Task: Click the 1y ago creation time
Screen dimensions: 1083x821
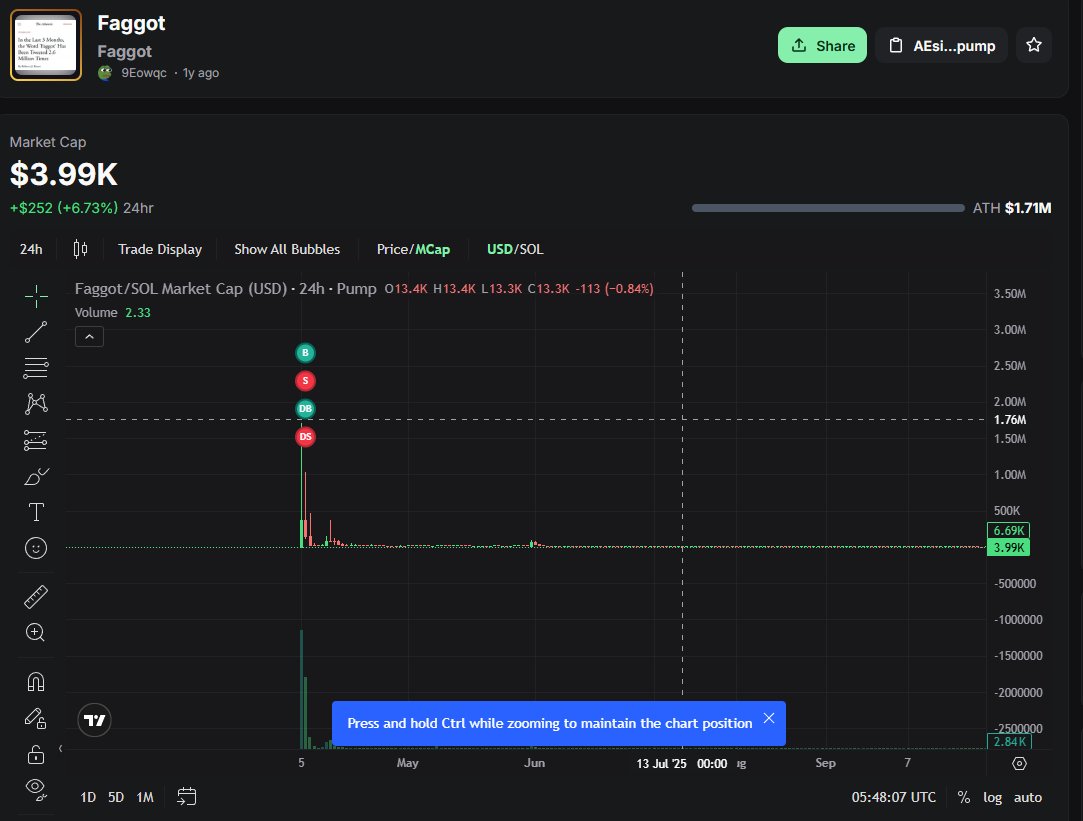Action: click(200, 73)
